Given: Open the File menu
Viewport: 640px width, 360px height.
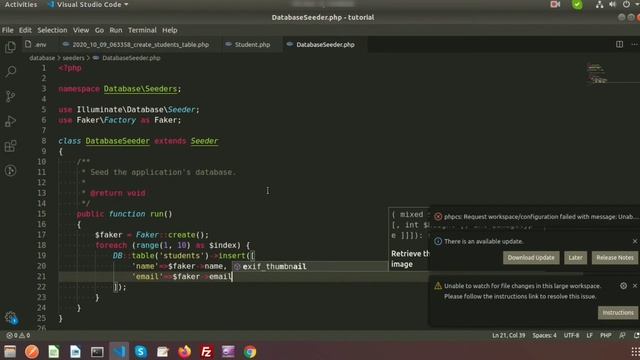Looking at the screenshot, I should point(7,30).
